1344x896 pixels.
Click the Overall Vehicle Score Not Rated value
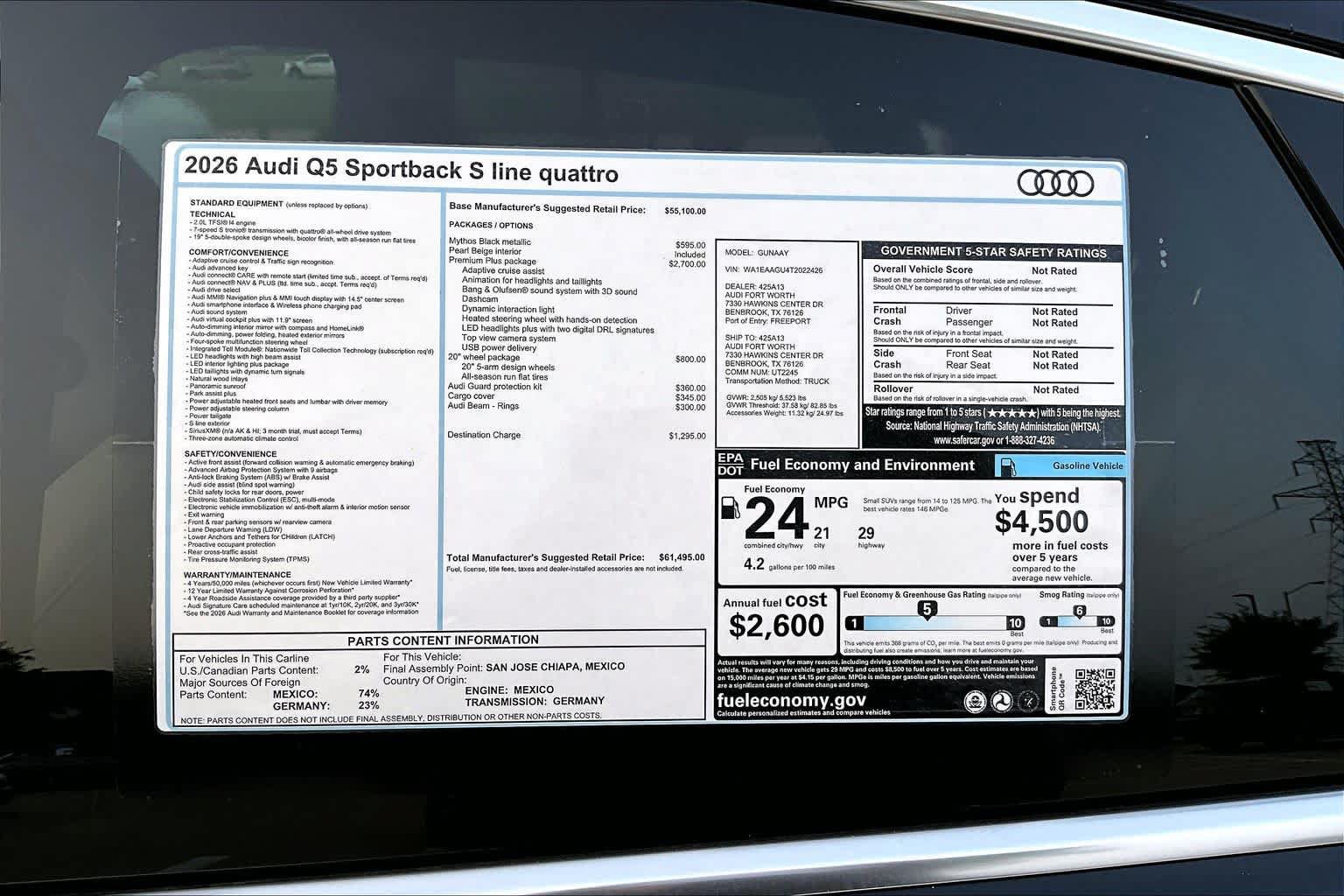tap(1054, 271)
